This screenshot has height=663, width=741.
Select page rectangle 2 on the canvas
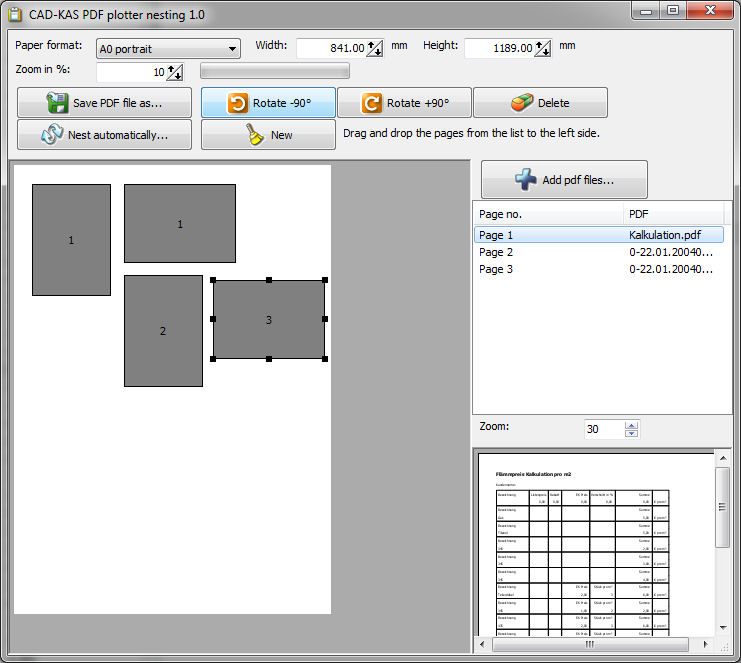point(163,331)
